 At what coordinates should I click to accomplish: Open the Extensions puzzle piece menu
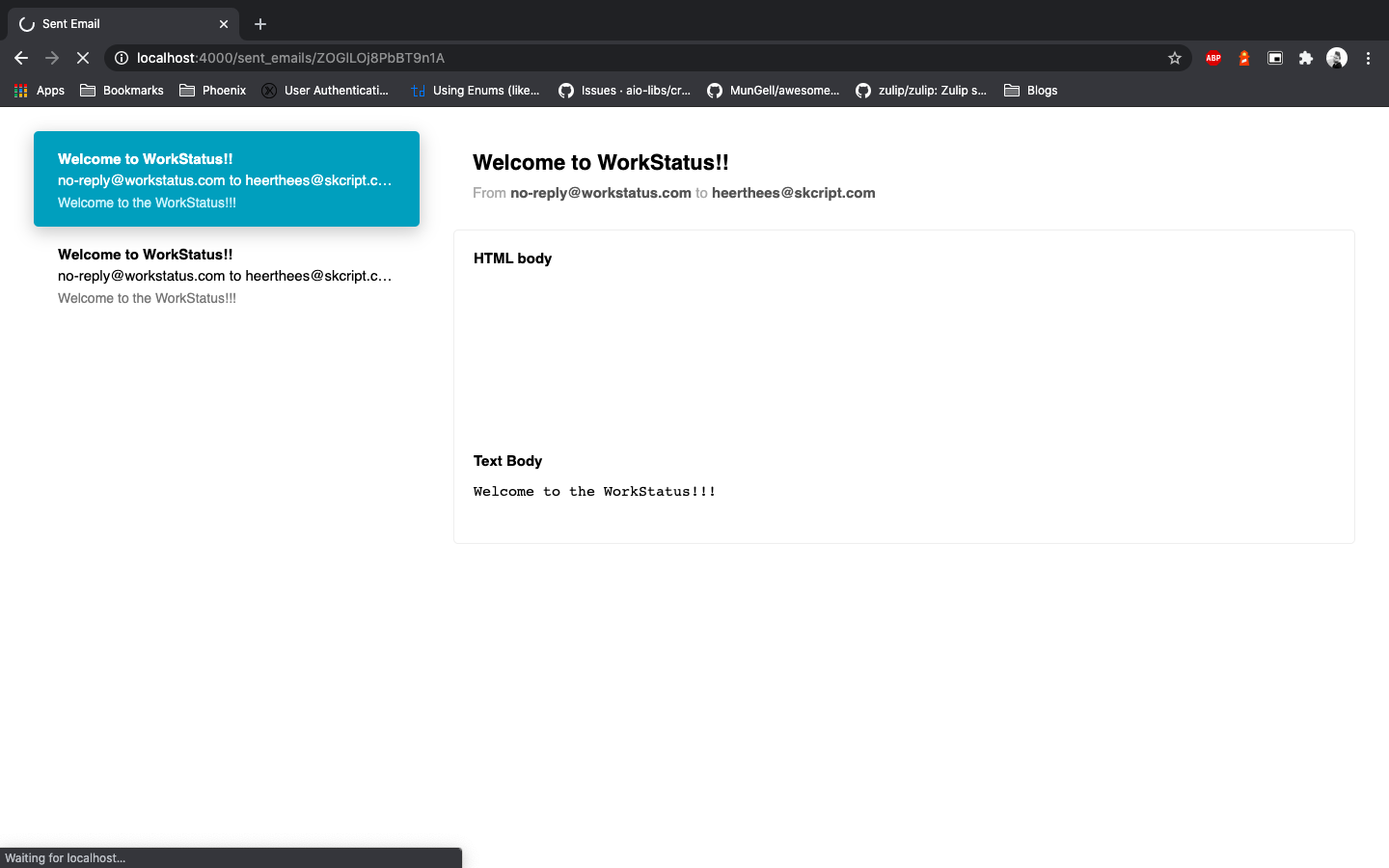[1305, 58]
